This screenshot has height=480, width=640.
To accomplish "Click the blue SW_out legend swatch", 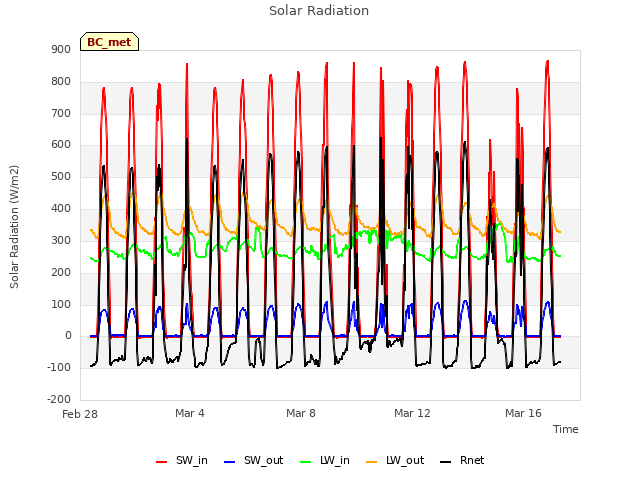I will click(x=230, y=462).
